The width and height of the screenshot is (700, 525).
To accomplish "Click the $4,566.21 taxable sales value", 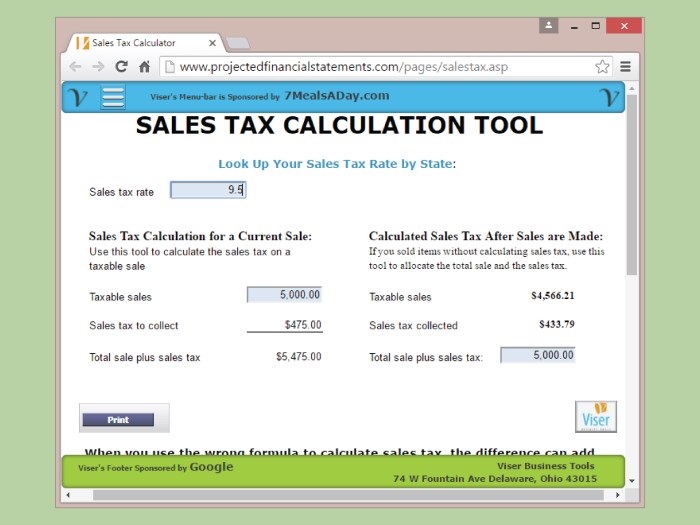I will [553, 296].
